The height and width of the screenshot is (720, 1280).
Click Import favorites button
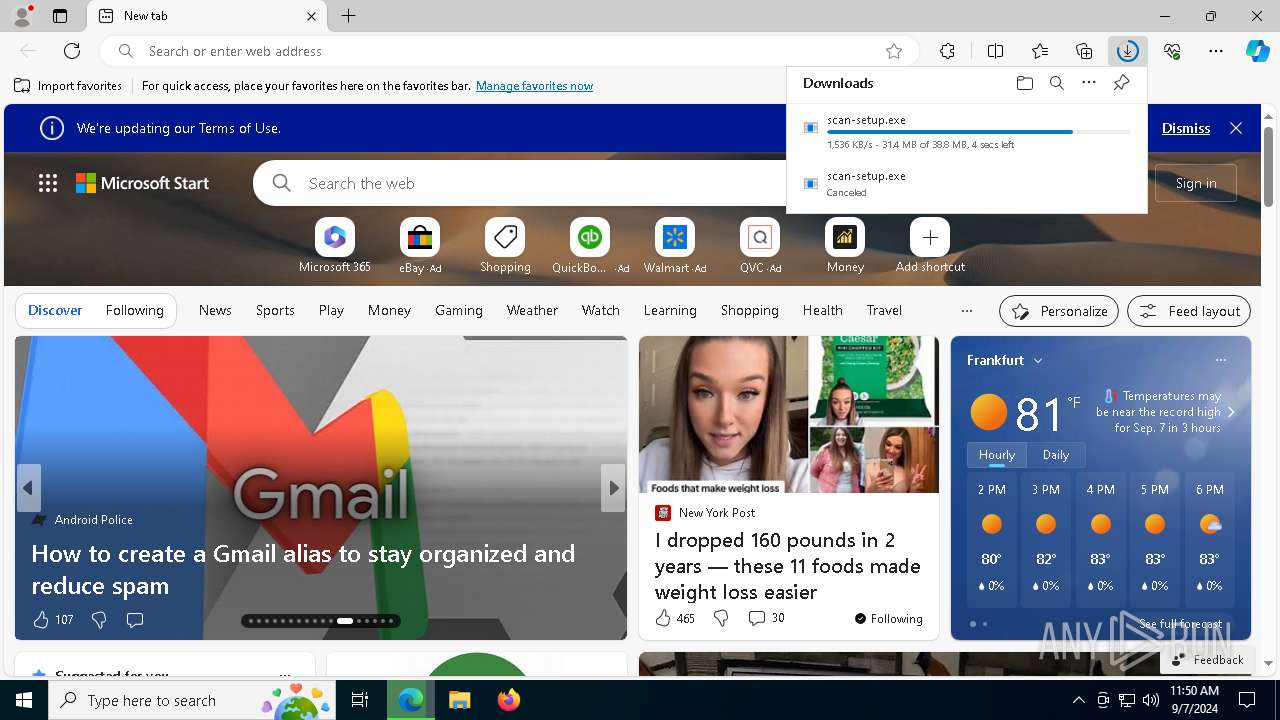[68, 86]
